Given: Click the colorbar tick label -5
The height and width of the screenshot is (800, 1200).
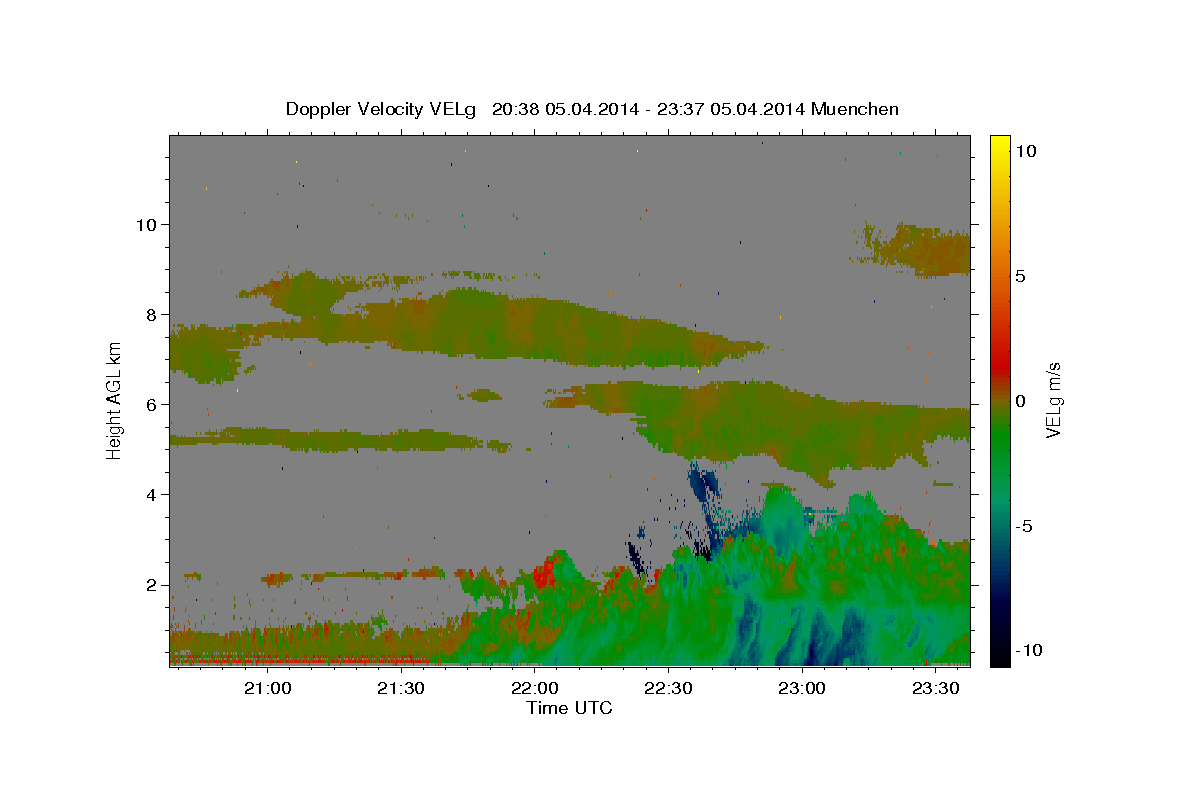Looking at the screenshot, I should (1025, 526).
